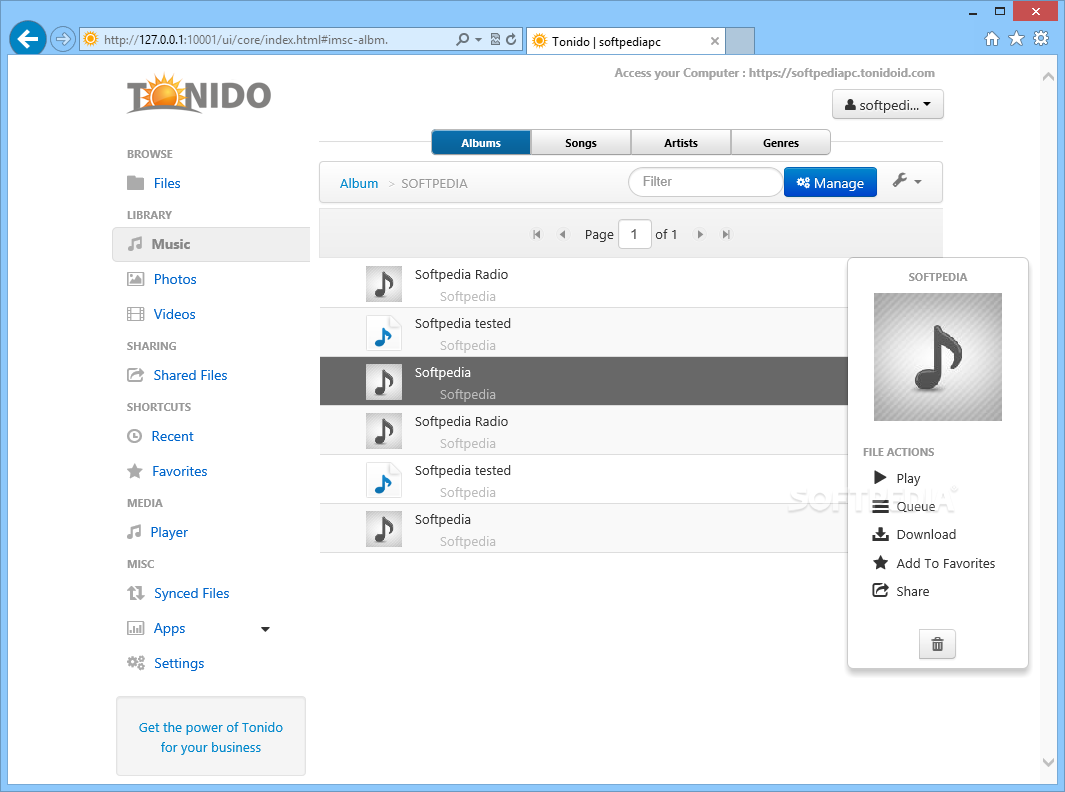Focus the Filter input field
The image size is (1065, 792).
click(x=705, y=182)
